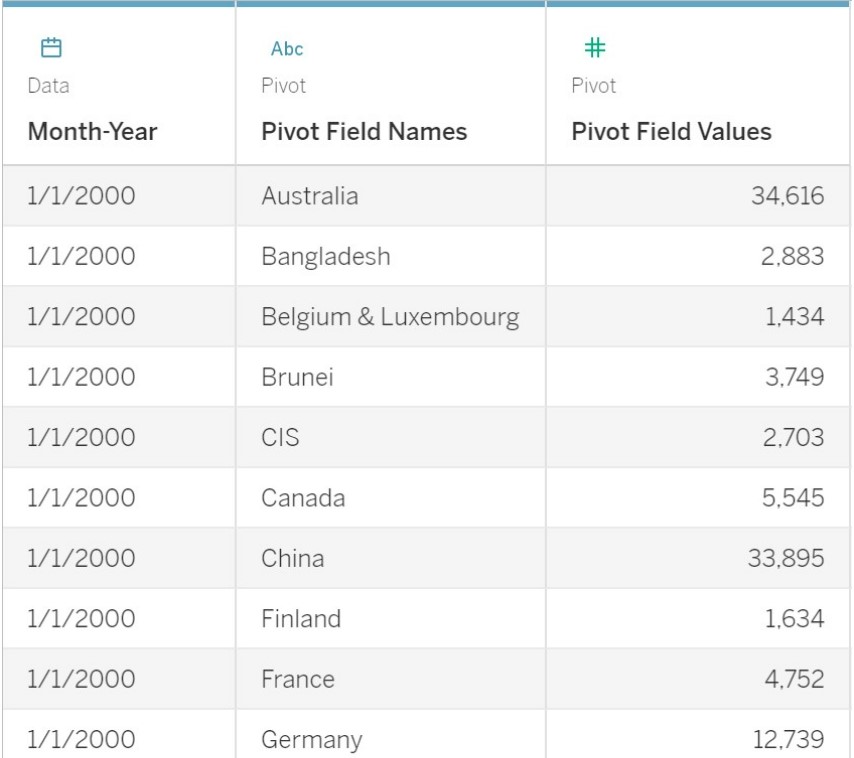Select the Canada cell
This screenshot has width=854, height=758.
click(x=303, y=498)
